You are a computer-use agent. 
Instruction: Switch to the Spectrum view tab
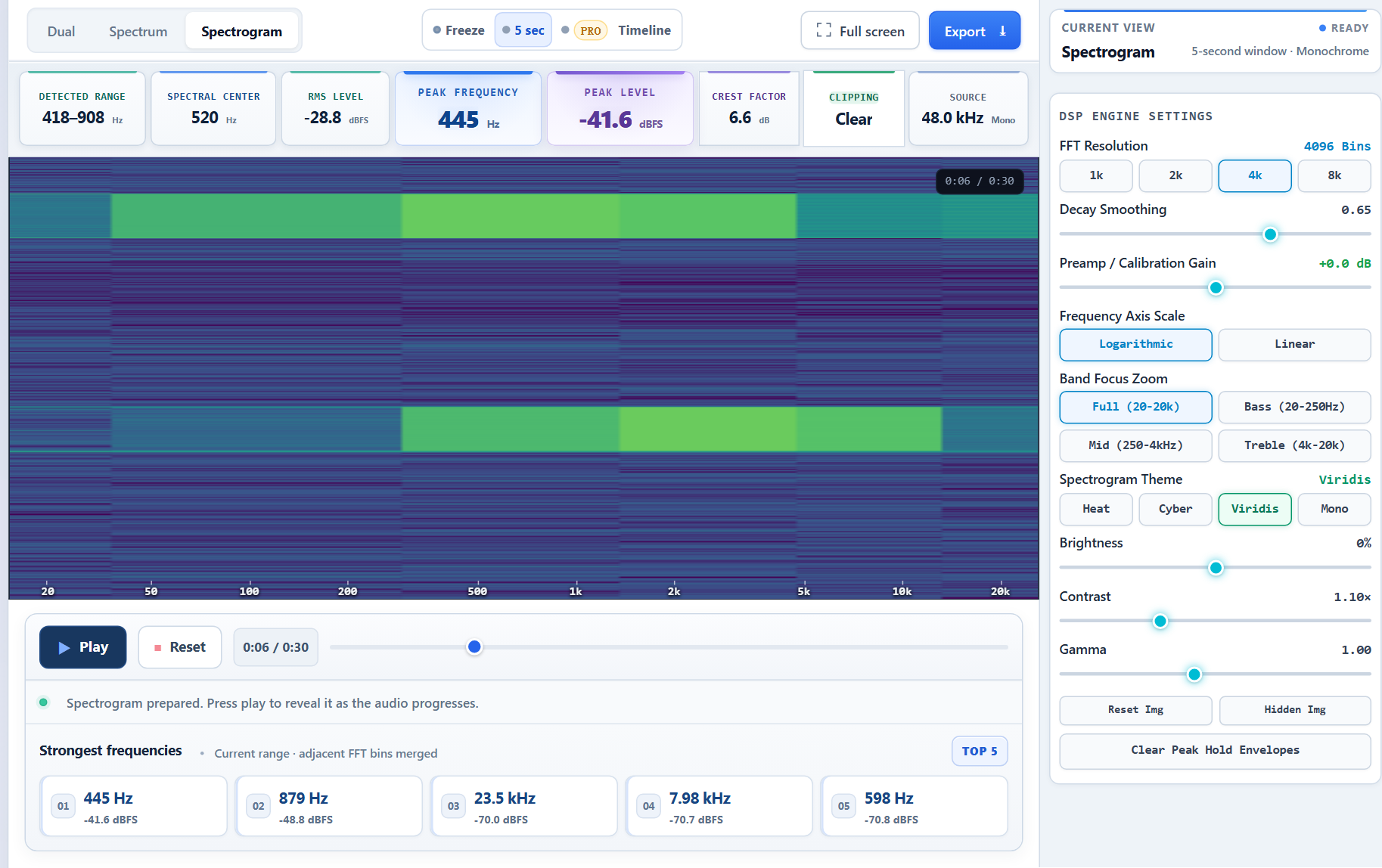point(138,31)
